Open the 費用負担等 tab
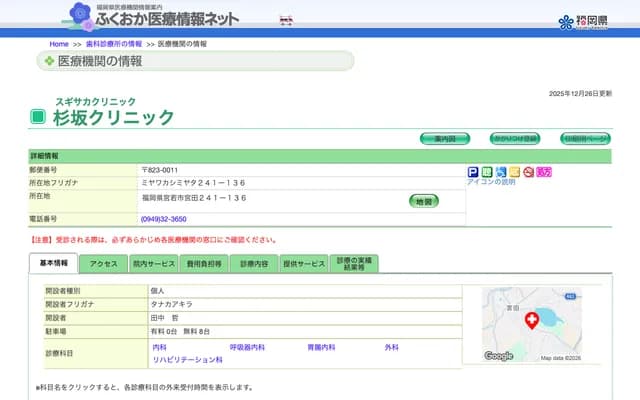This screenshot has width=640, height=400. click(203, 264)
